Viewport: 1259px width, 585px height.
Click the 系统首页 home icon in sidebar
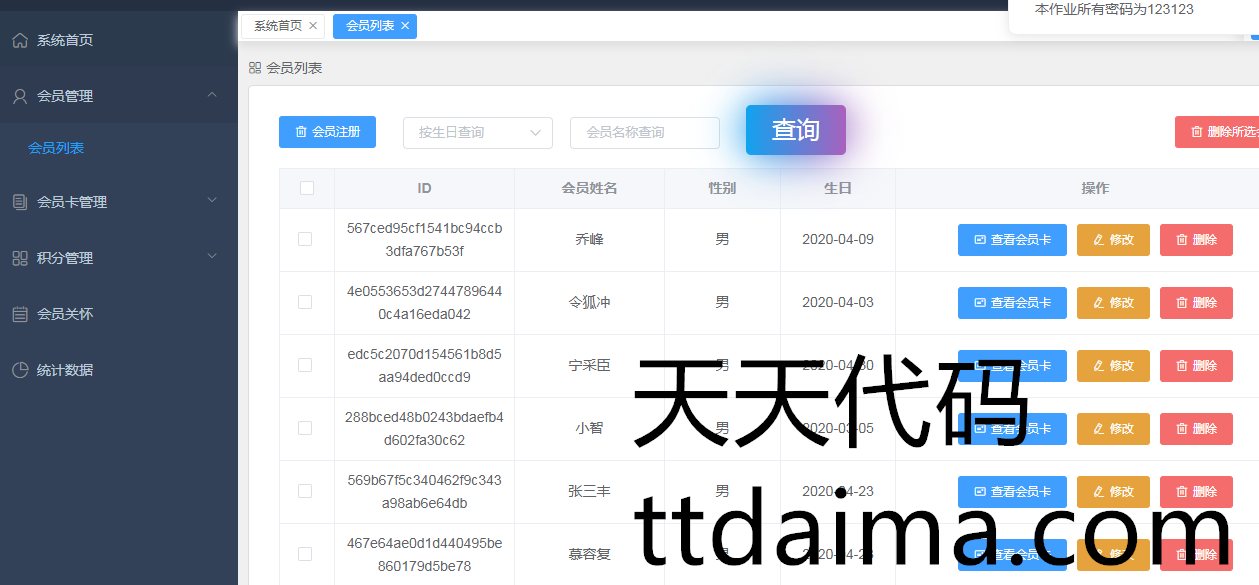tap(20, 40)
